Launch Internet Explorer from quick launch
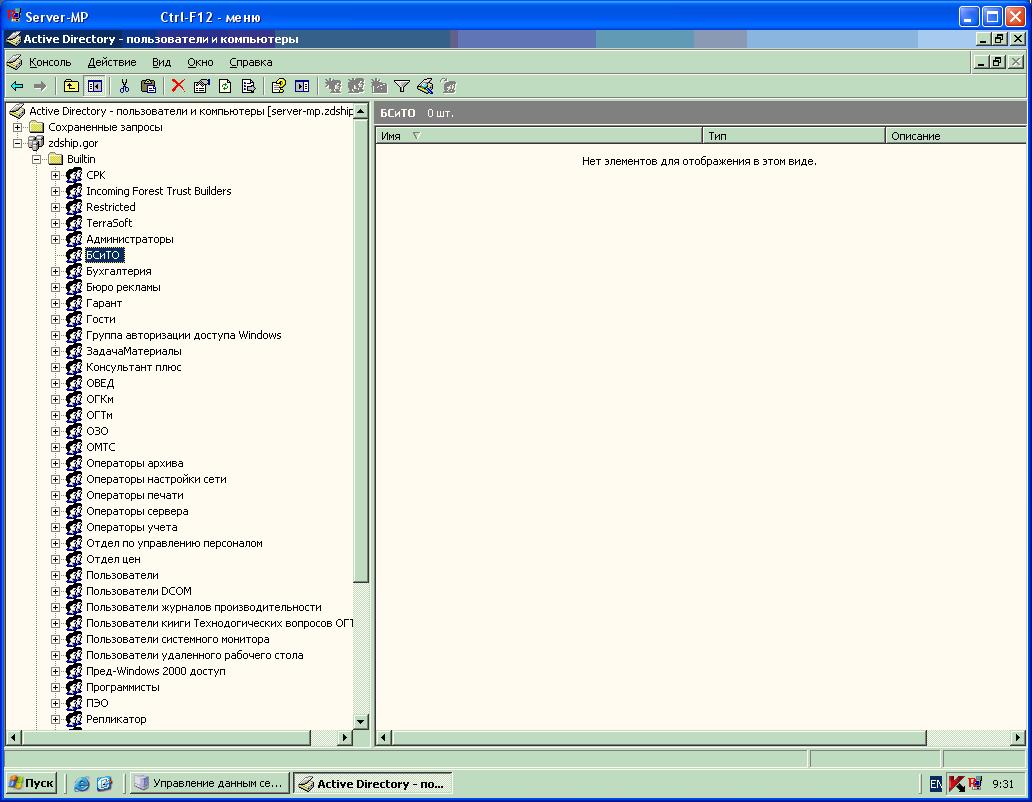The height and width of the screenshot is (802, 1032). point(82,784)
